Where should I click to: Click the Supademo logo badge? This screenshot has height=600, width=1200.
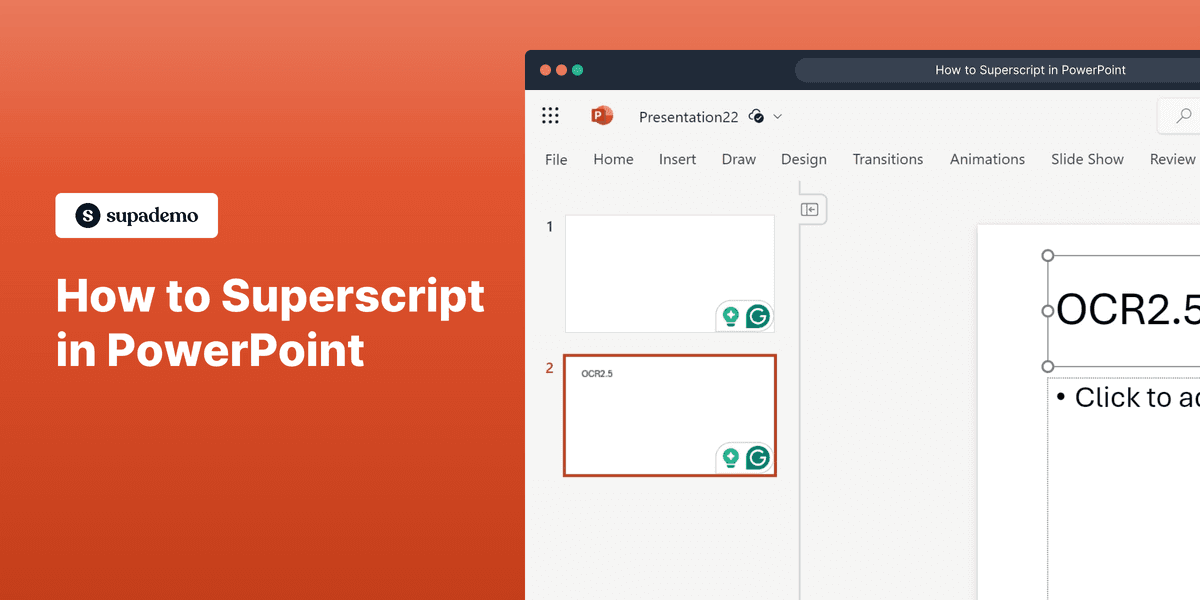(x=136, y=215)
